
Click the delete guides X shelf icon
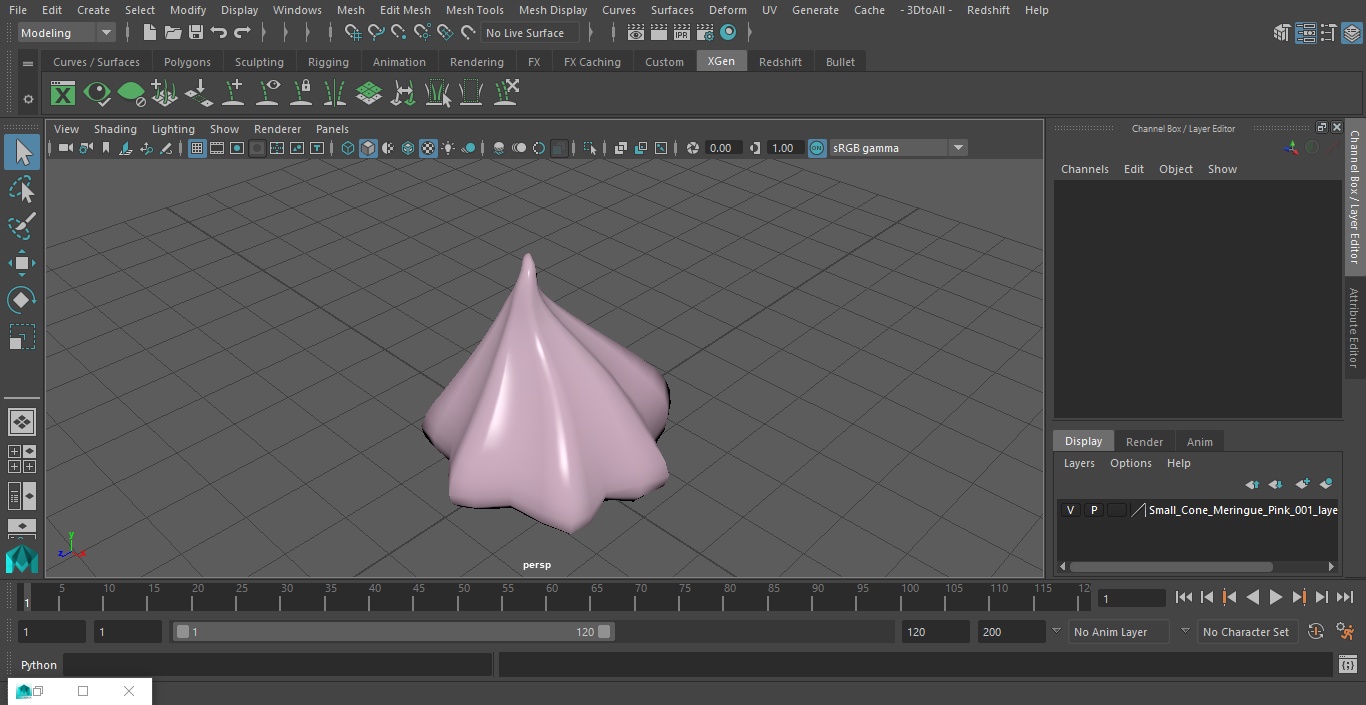[x=506, y=94]
